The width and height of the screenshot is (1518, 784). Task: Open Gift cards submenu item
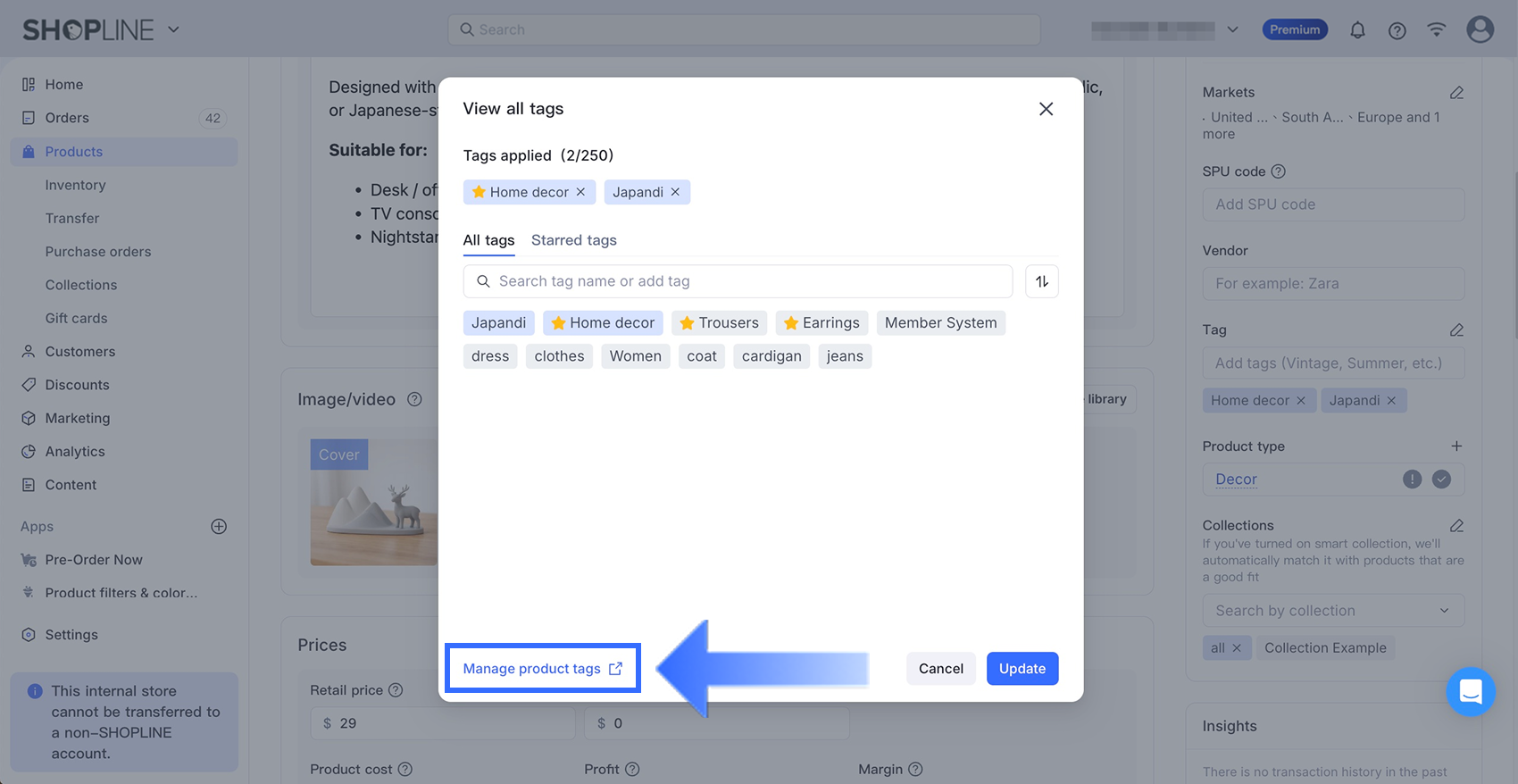coord(76,318)
